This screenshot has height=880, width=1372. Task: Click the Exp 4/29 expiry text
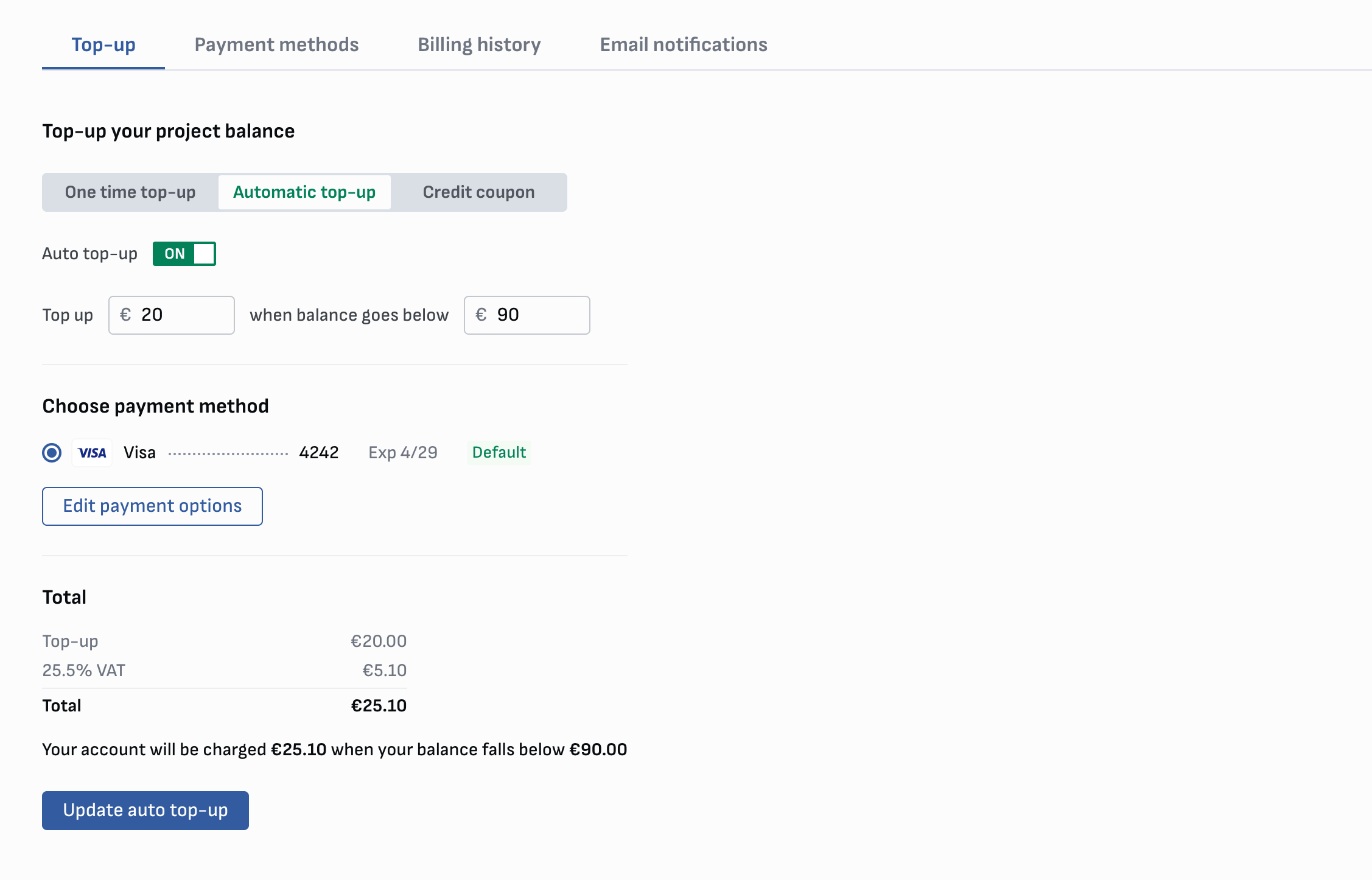click(403, 453)
